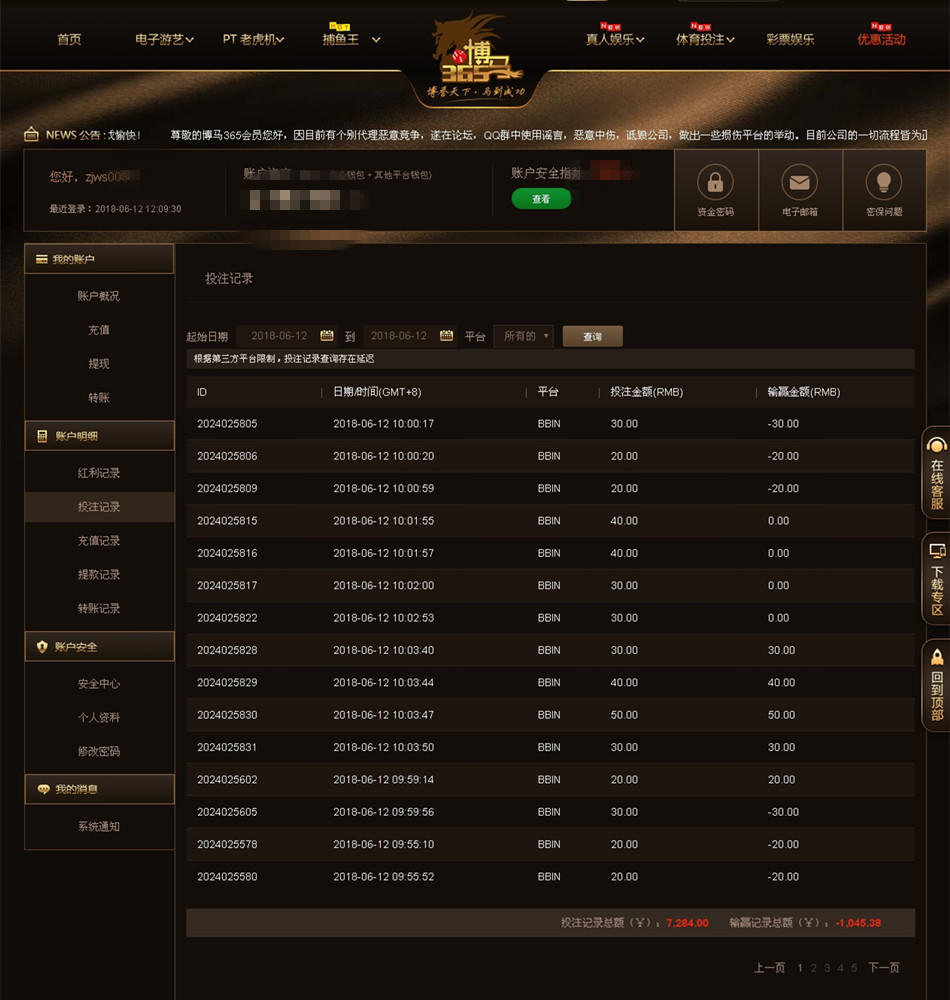This screenshot has width=950, height=1000.
Task: Open 提现 in the sidebar
Action: point(99,364)
